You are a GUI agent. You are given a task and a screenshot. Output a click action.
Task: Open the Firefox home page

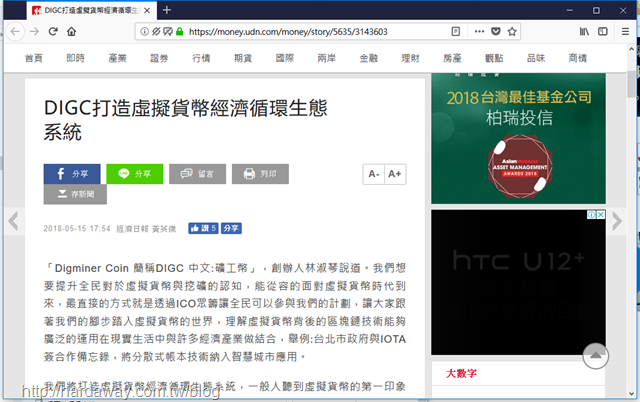coord(72,31)
